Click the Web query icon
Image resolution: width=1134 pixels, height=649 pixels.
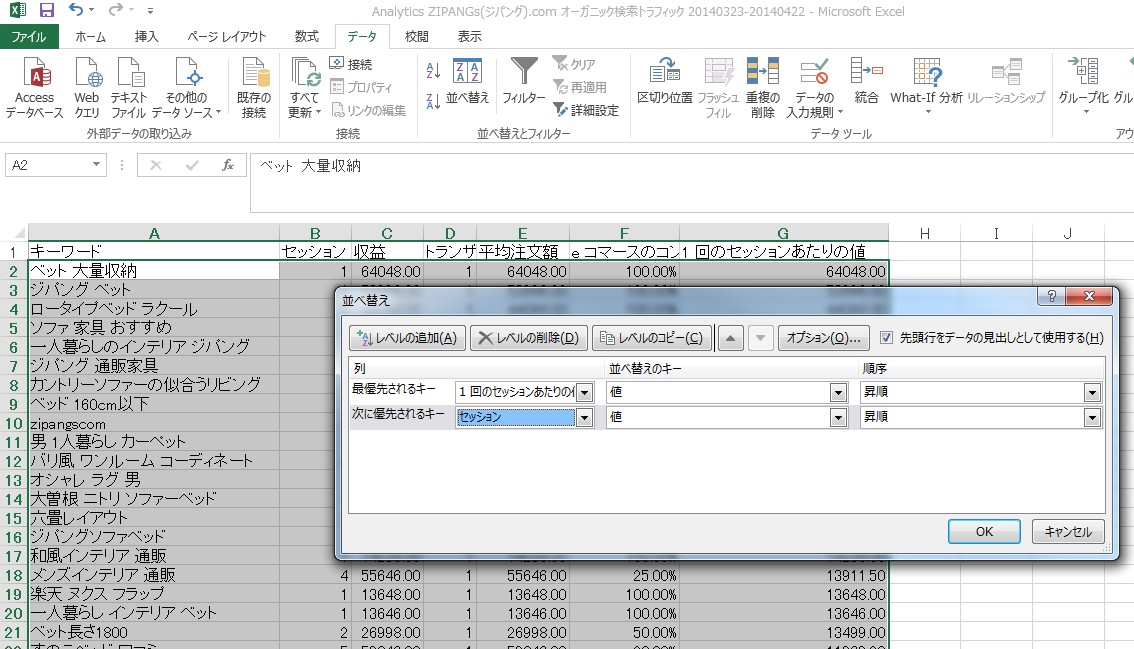(x=87, y=77)
